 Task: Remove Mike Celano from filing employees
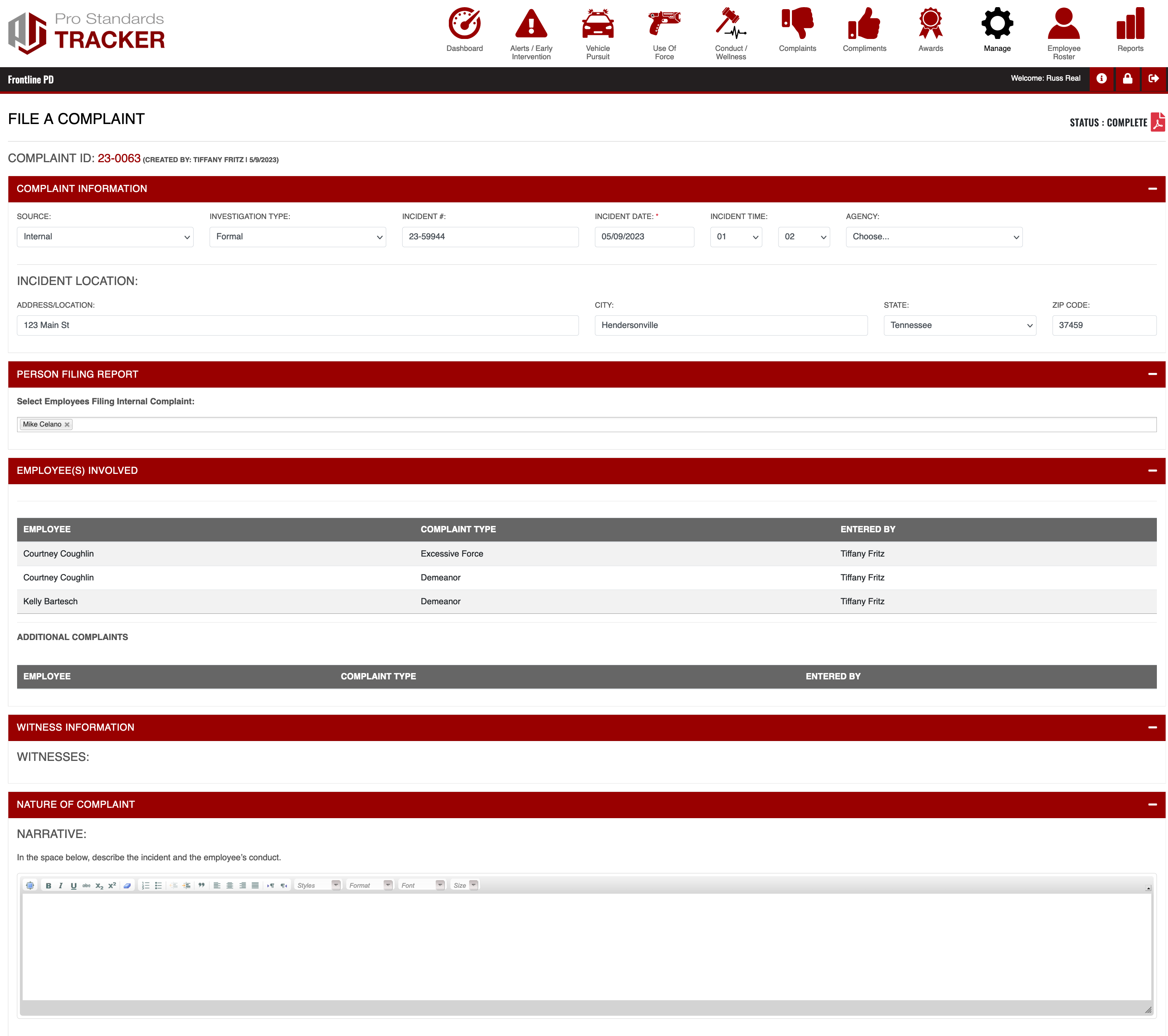pos(67,425)
